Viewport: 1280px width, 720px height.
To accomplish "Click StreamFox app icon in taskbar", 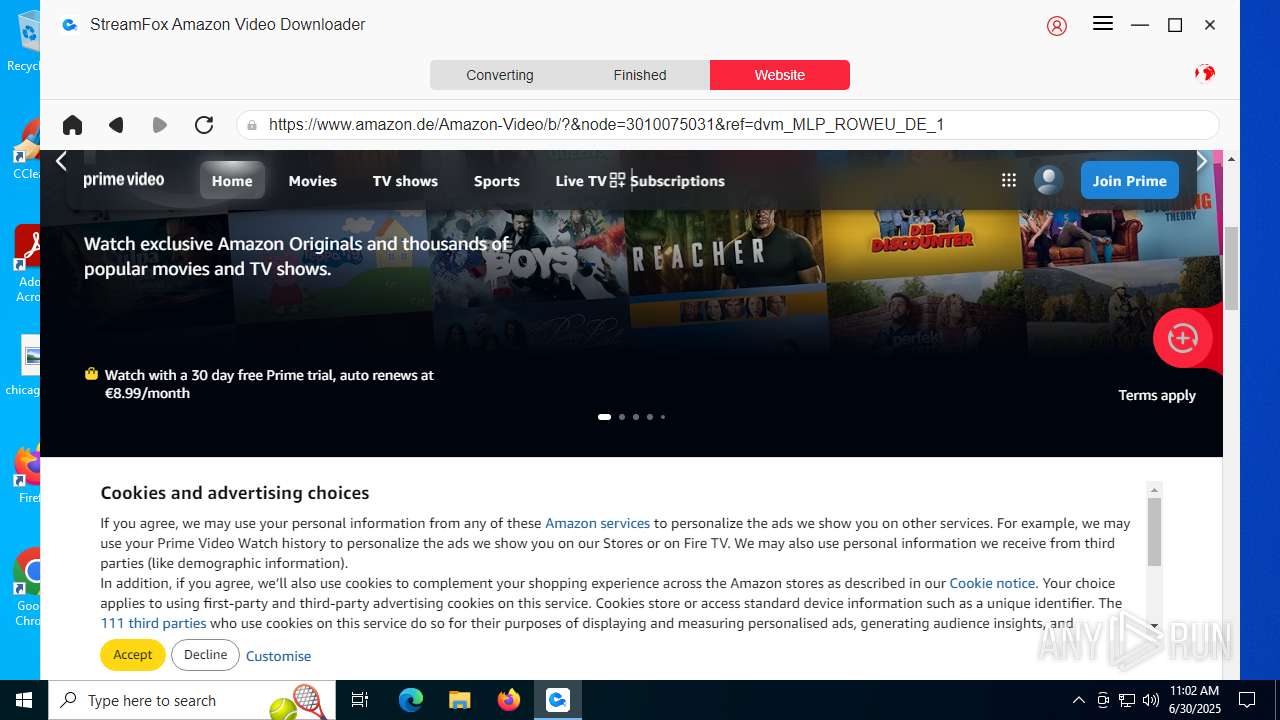I will coord(557,700).
